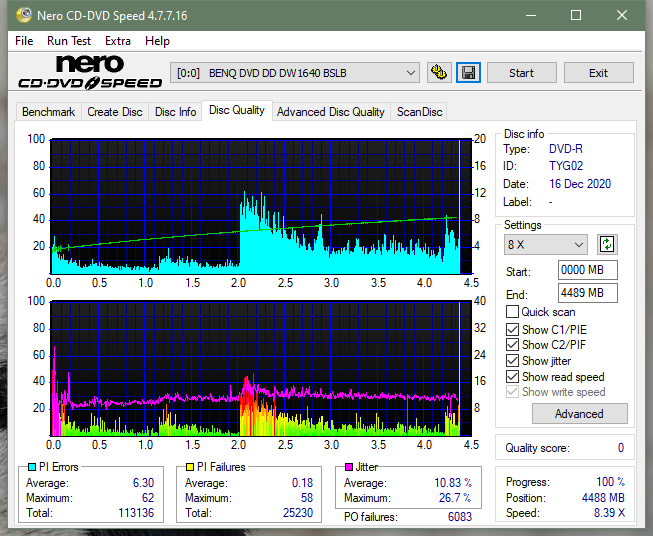Toggle Show read speed checkbox
This screenshot has width=653, height=536.
coord(512,376)
